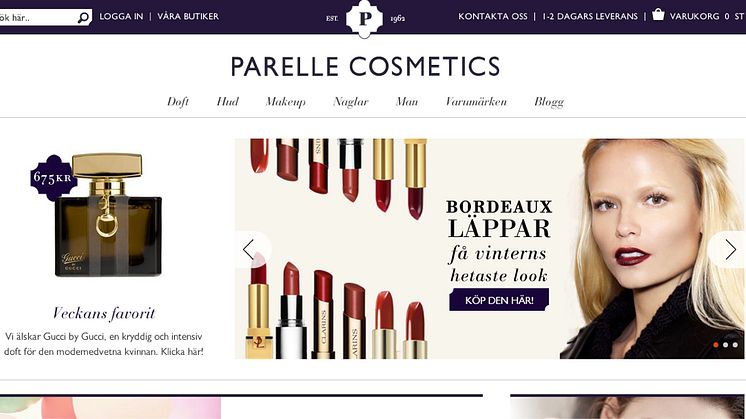The height and width of the screenshot is (419, 746).
Task: Click the KÖP DEN HÄR! button
Action: pos(499,300)
